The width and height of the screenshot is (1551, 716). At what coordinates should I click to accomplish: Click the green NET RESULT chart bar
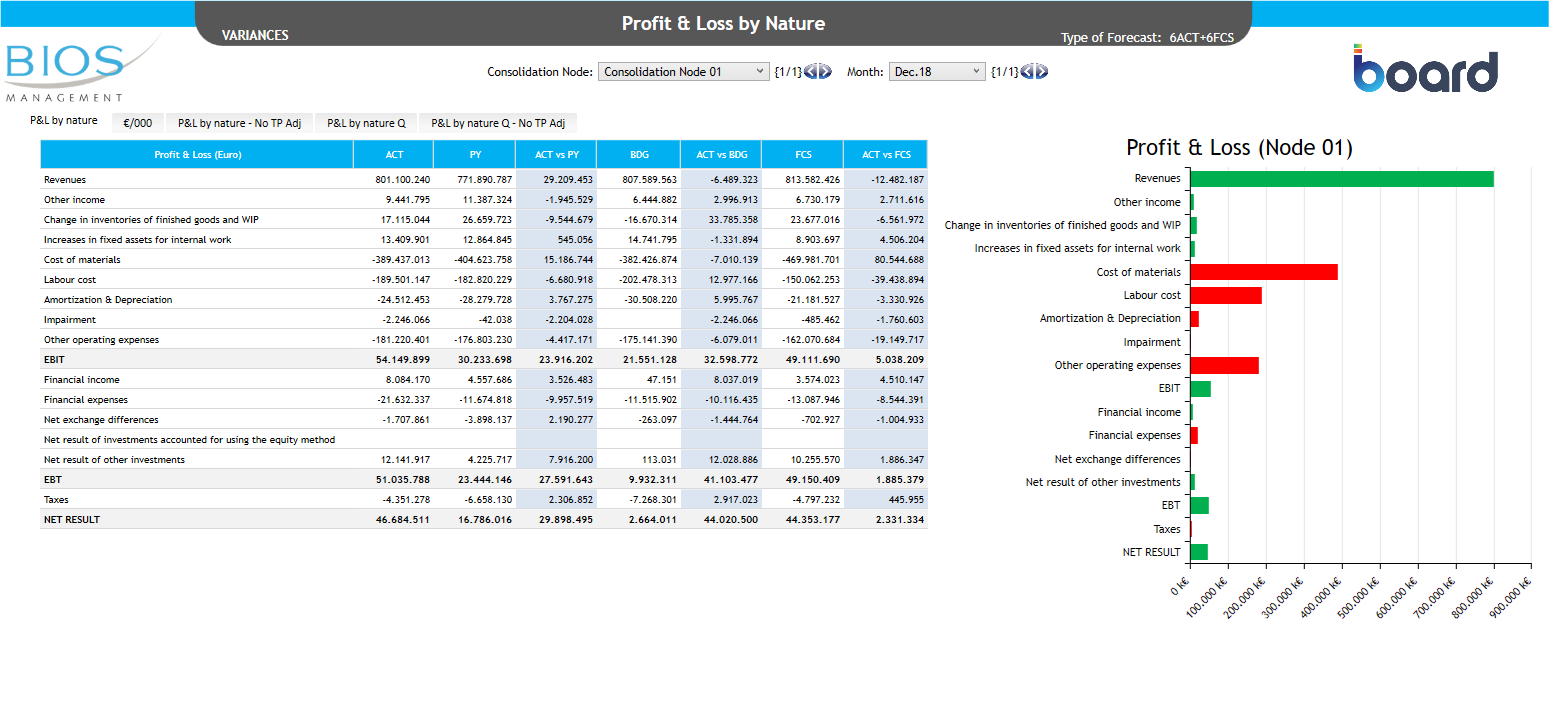click(x=1199, y=552)
